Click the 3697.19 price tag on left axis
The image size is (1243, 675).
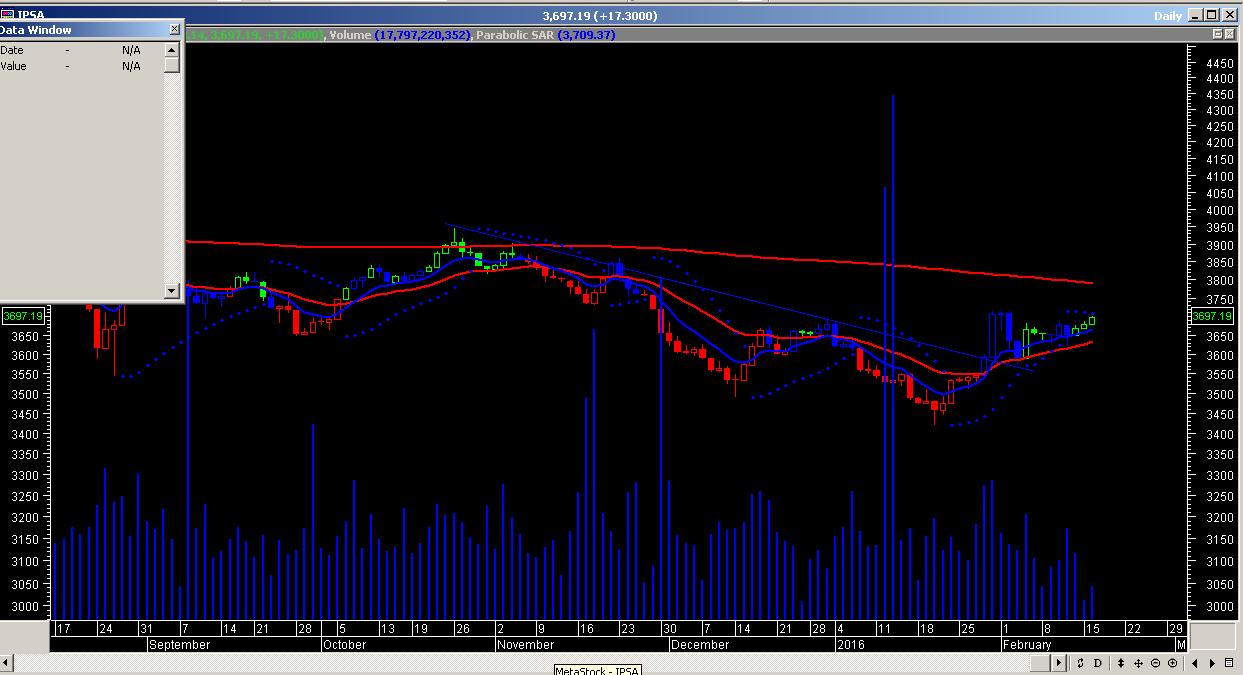tap(23, 316)
